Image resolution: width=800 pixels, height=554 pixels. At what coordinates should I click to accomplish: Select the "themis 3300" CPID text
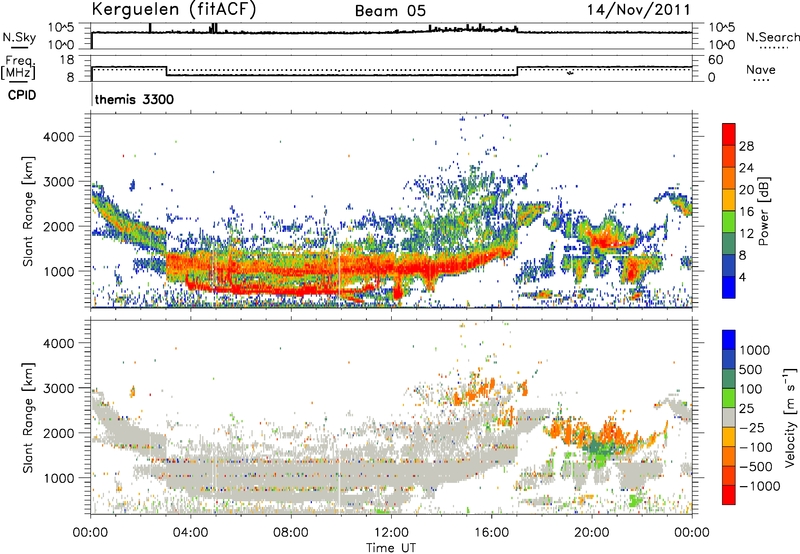(134, 99)
